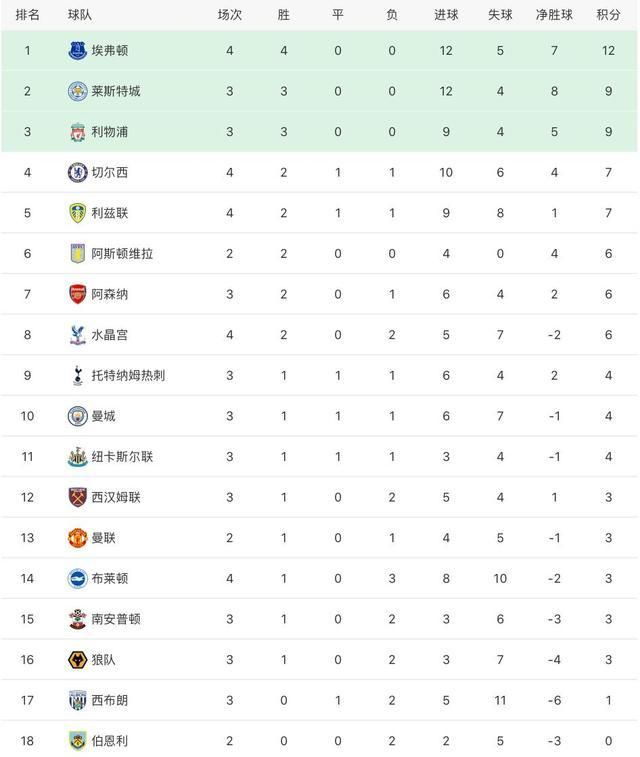The width and height of the screenshot is (640, 757).
Task: Click the Newcastle United crest
Action: [x=77, y=457]
